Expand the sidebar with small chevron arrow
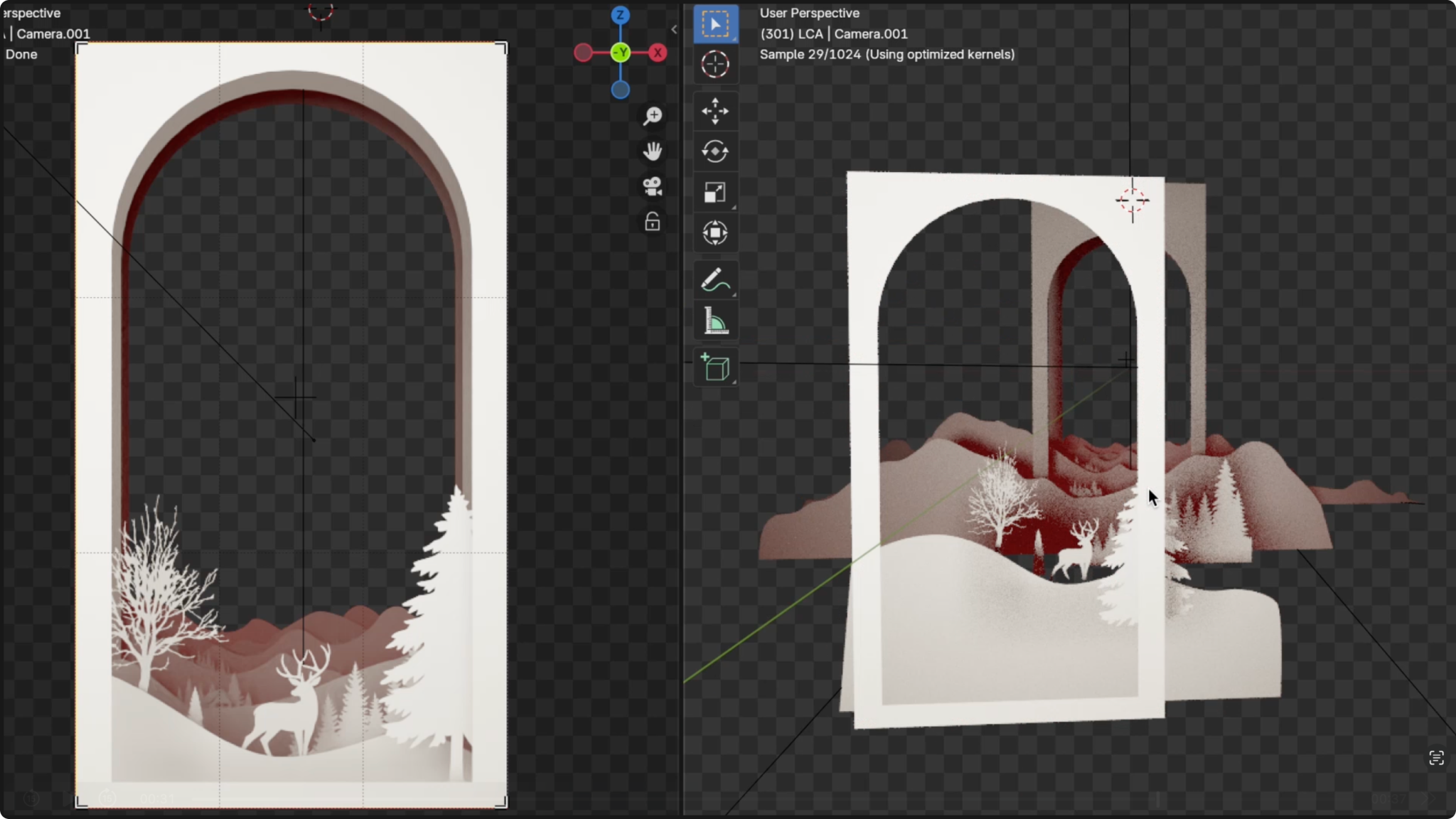 tap(674, 29)
